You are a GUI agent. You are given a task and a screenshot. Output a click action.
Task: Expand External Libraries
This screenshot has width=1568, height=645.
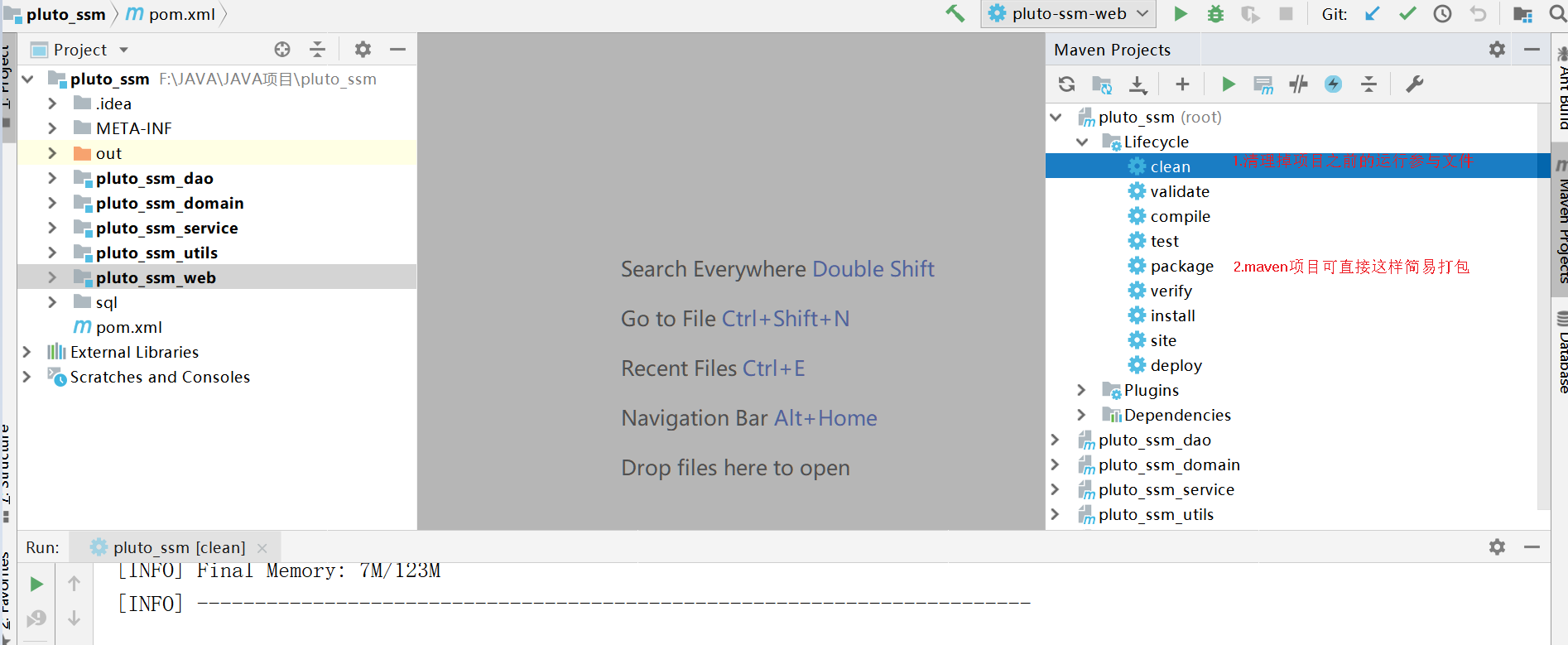coord(26,352)
